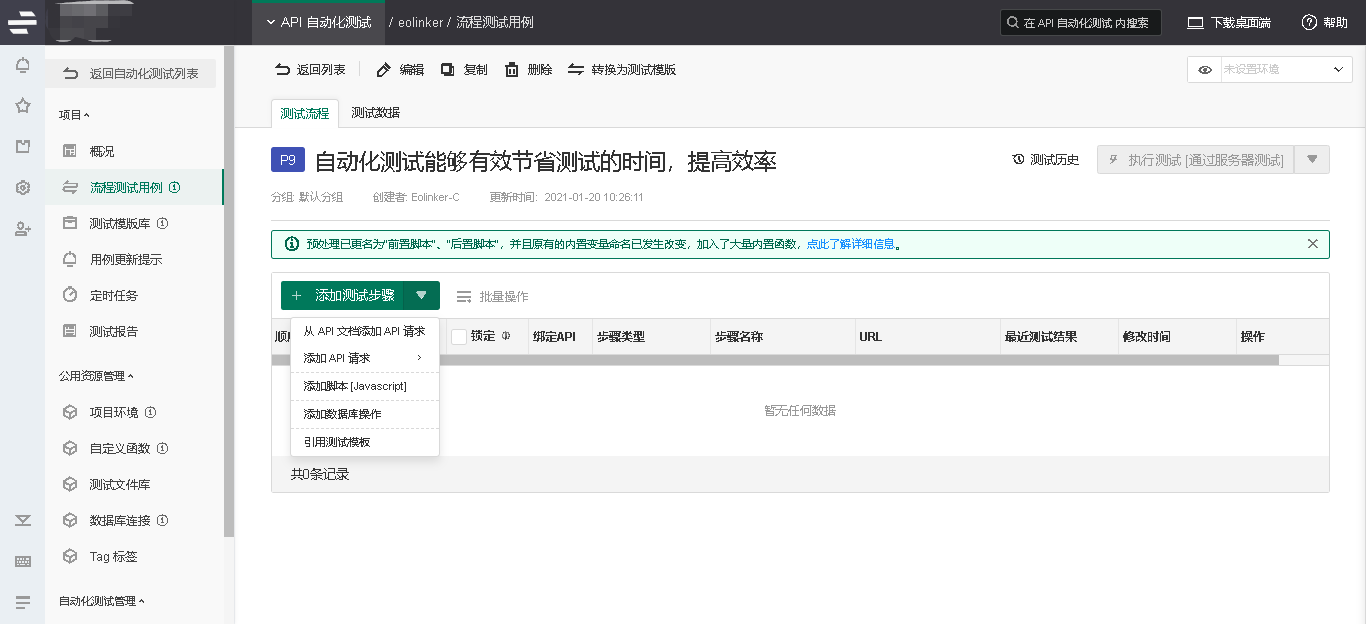
Task: Open the notifications bell icon in left rail
Action: click(x=23, y=66)
